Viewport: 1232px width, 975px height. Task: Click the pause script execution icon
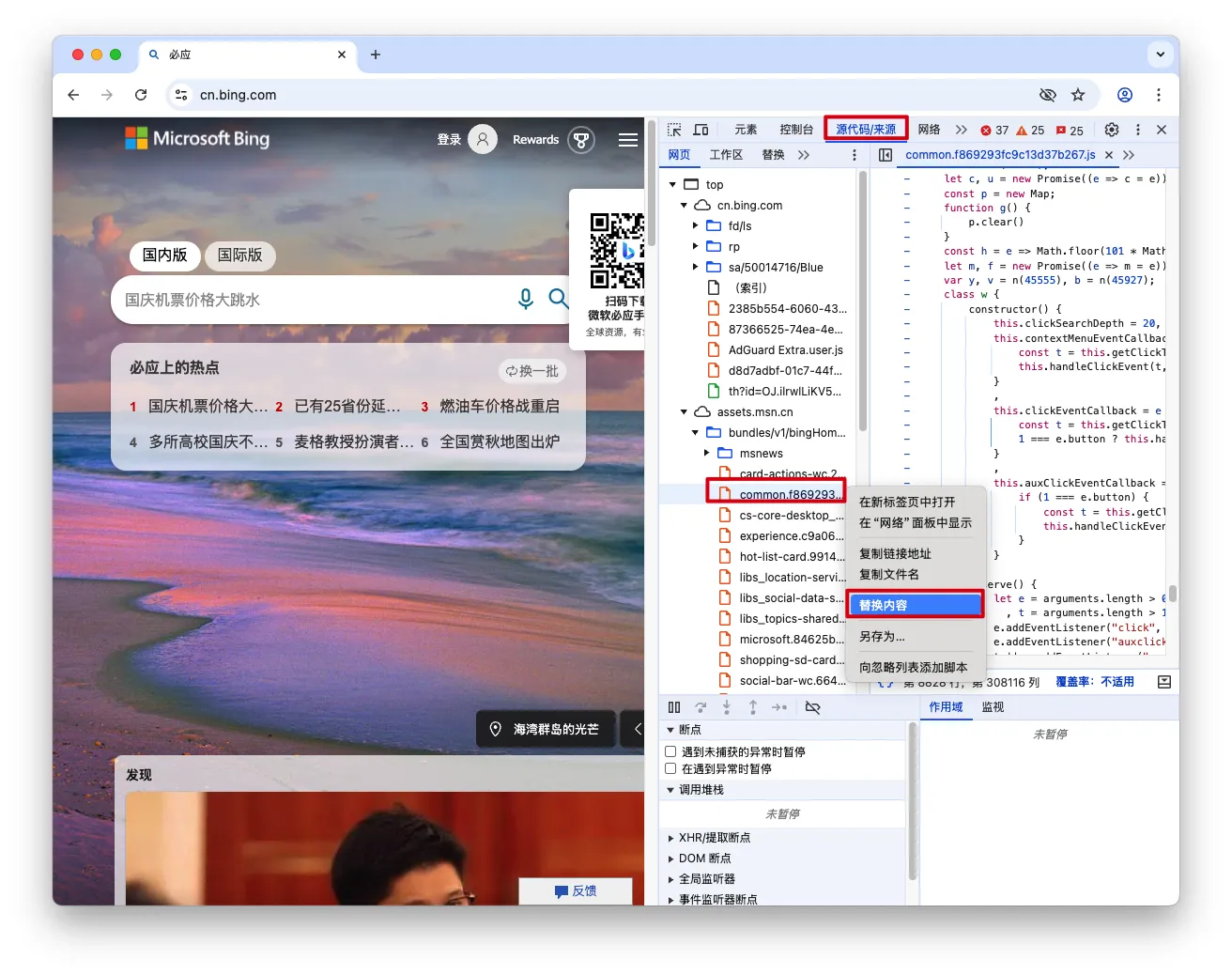pyautogui.click(x=674, y=707)
